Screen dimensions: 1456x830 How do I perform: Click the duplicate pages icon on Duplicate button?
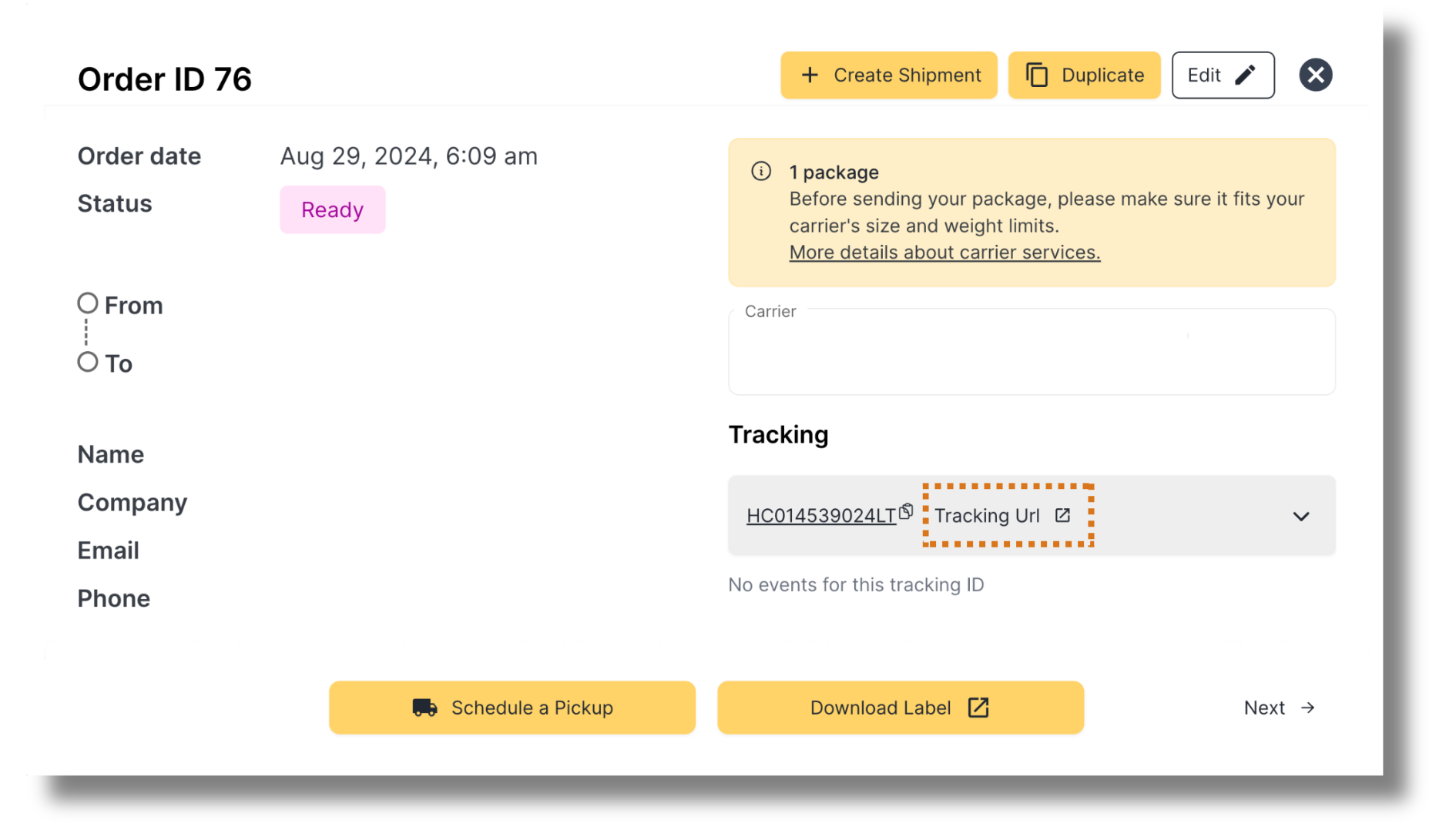(x=1036, y=75)
